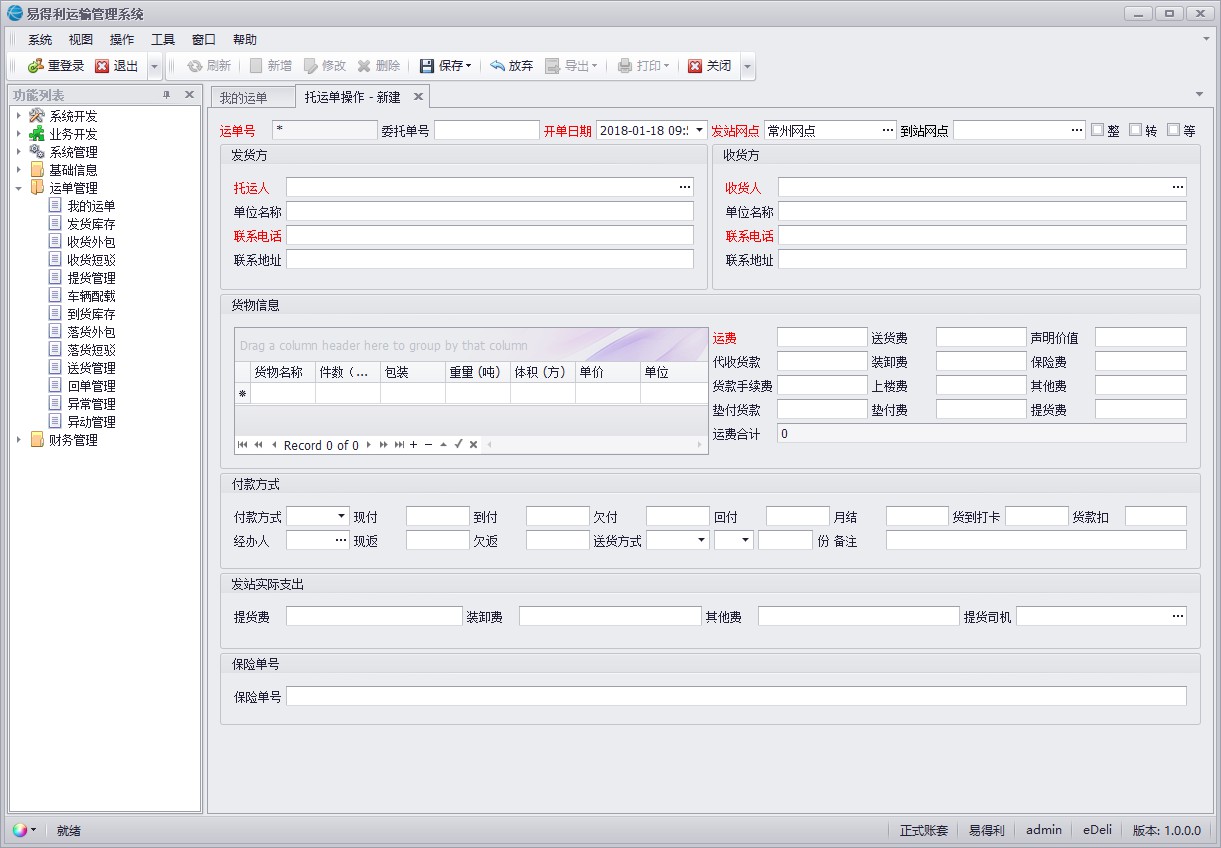Screen dimensions: 1221x848
Task: Open the 工具 menu
Action: pyautogui.click(x=163, y=39)
